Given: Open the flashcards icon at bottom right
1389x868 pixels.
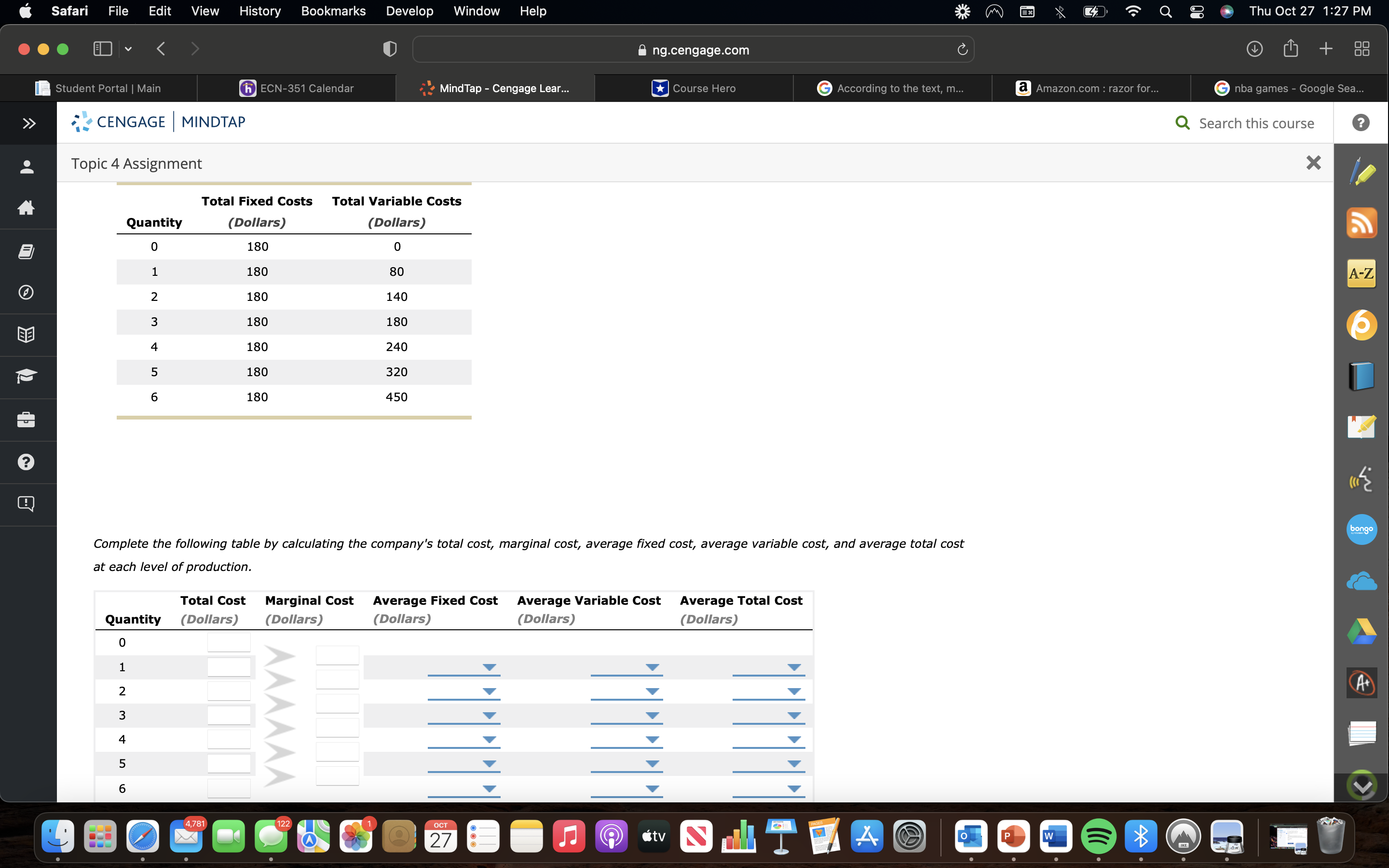Looking at the screenshot, I should coord(1362,733).
